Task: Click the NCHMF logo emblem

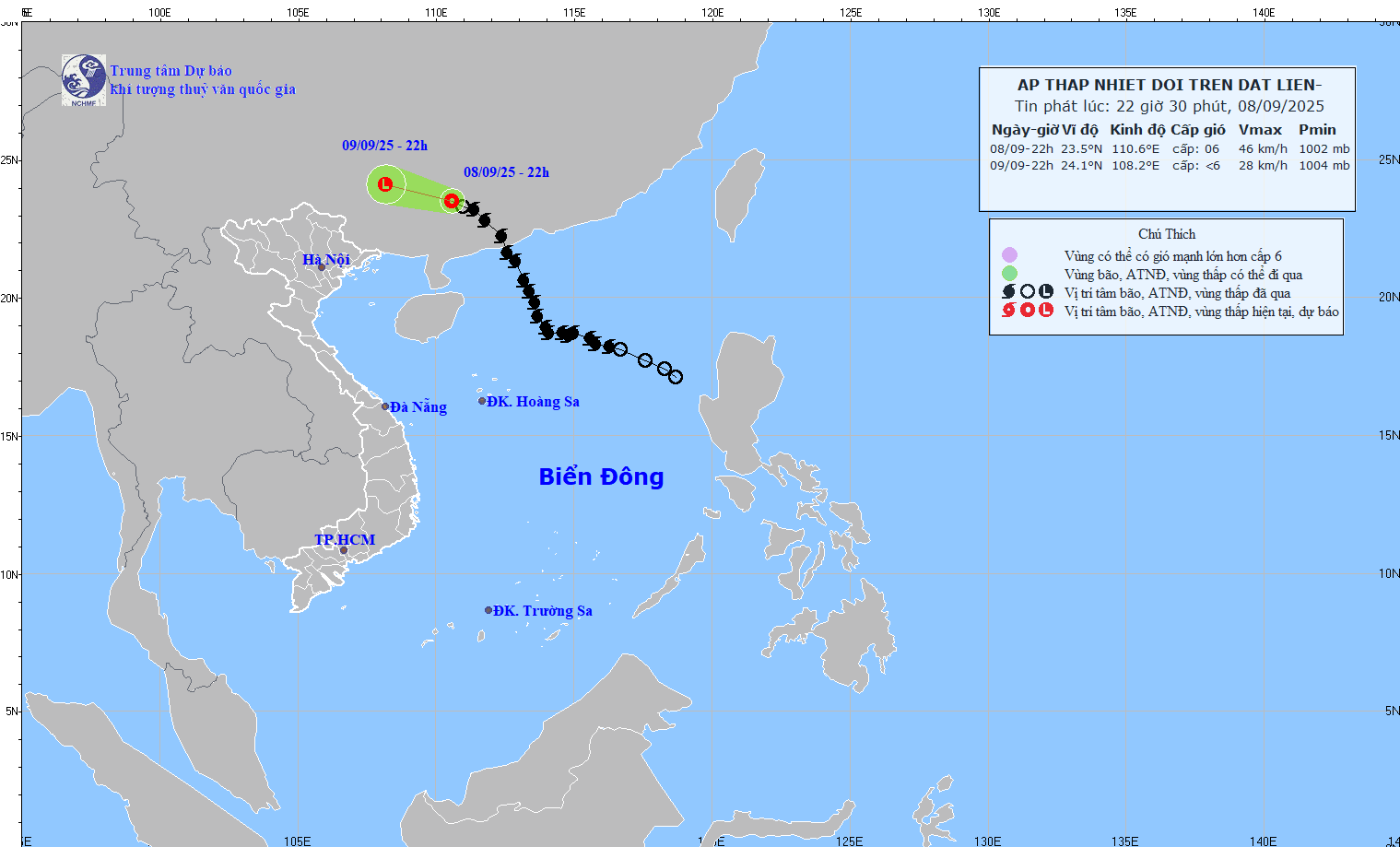Action: (84, 80)
